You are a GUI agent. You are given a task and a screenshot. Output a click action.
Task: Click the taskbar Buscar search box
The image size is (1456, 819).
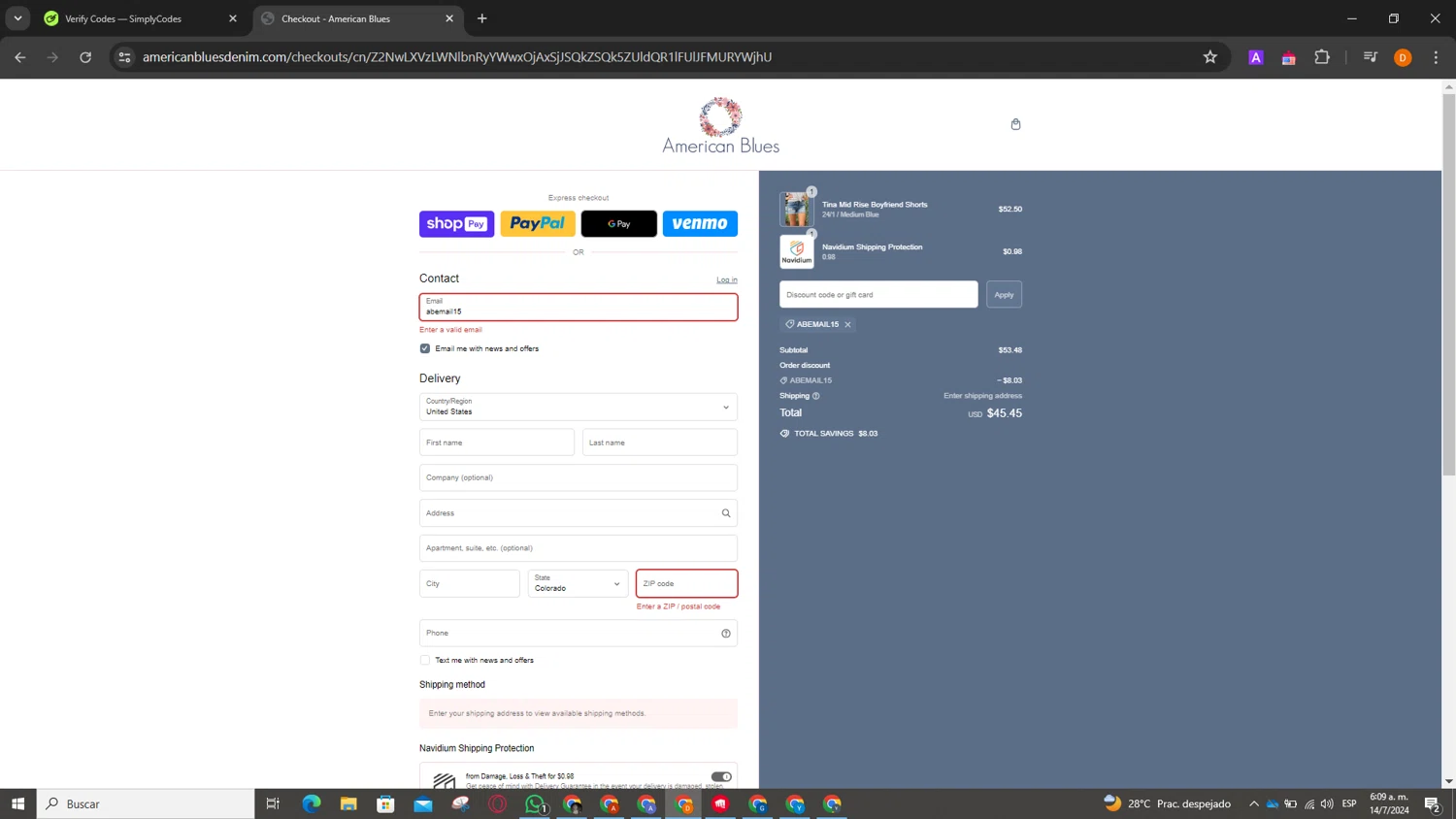[x=147, y=803]
